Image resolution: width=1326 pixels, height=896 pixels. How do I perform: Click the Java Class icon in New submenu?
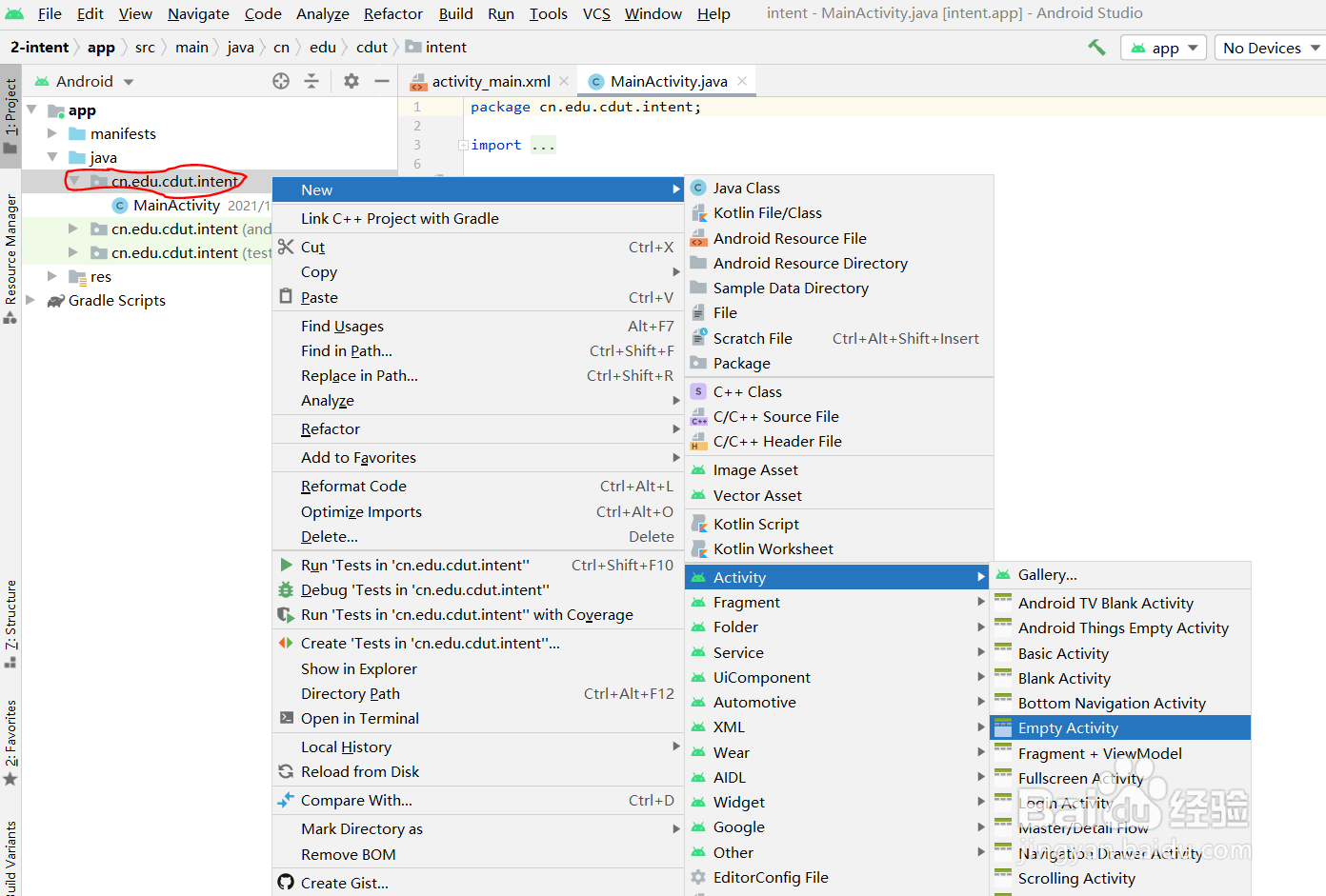[x=698, y=188]
